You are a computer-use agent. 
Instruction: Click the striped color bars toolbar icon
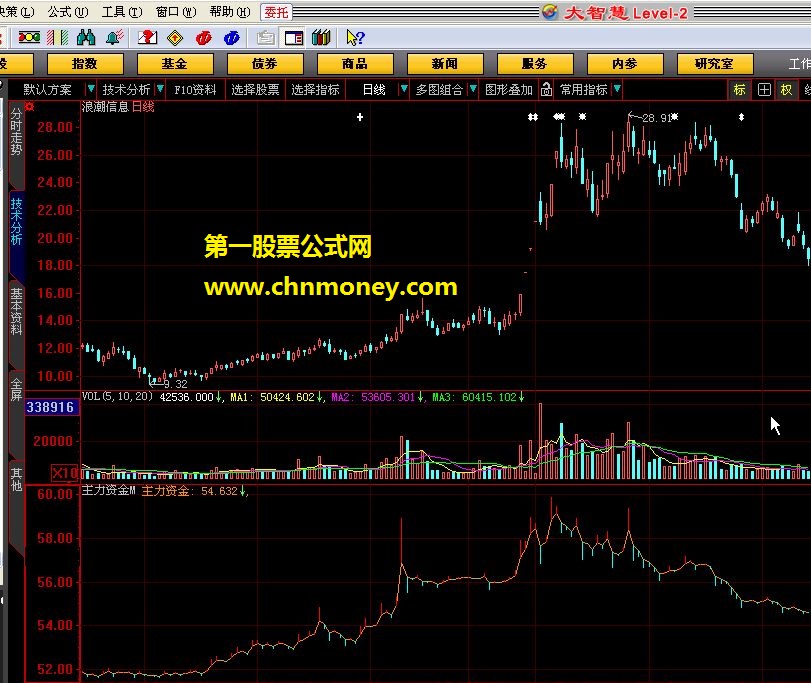point(57,38)
